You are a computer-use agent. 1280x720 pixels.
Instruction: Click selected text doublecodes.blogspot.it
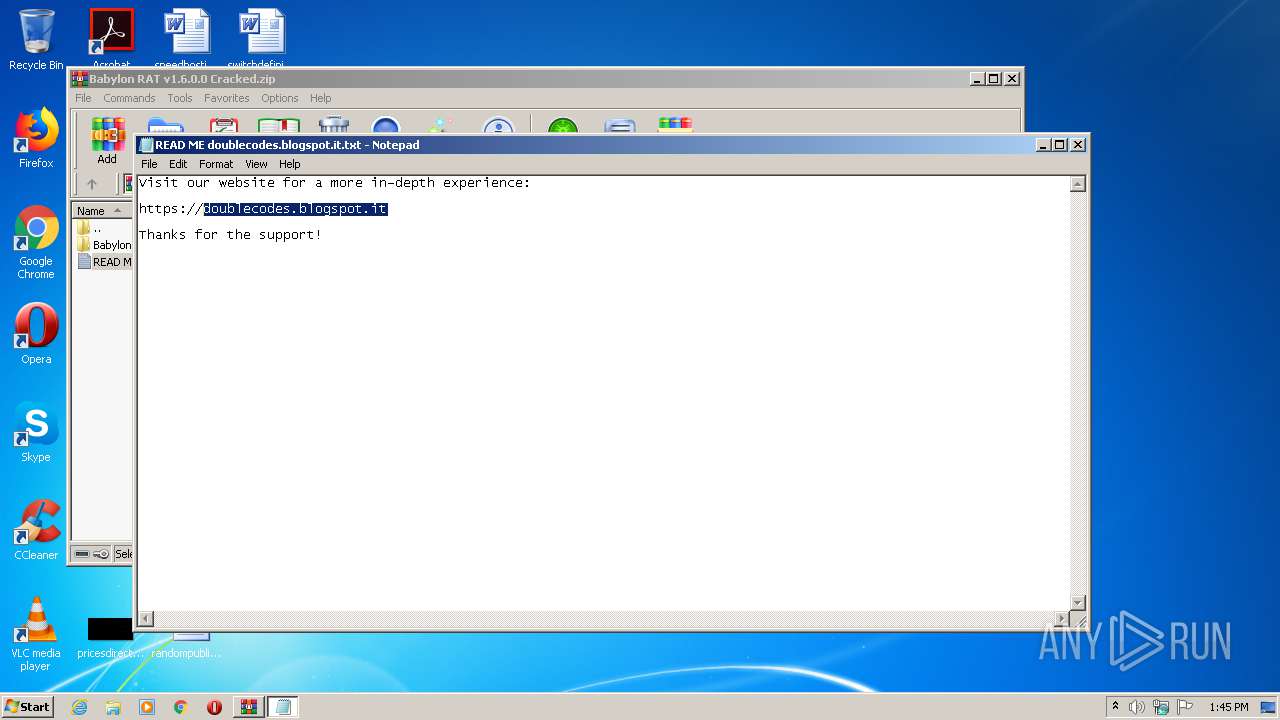click(x=295, y=209)
